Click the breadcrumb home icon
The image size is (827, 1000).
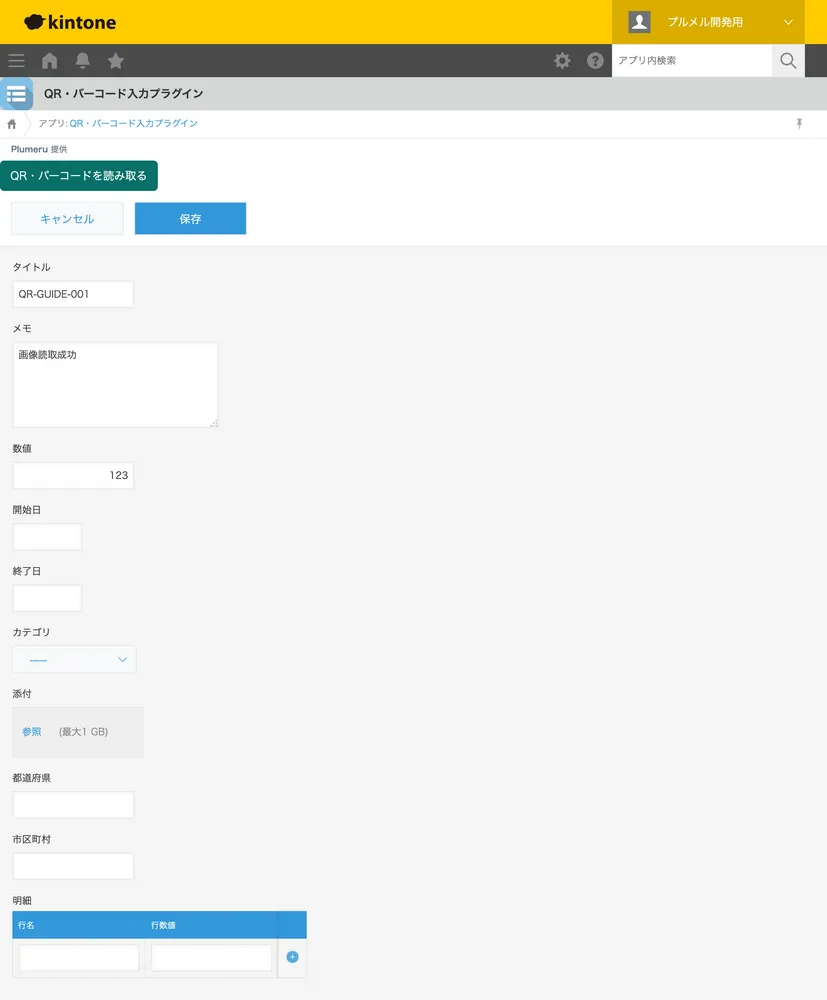click(x=11, y=124)
